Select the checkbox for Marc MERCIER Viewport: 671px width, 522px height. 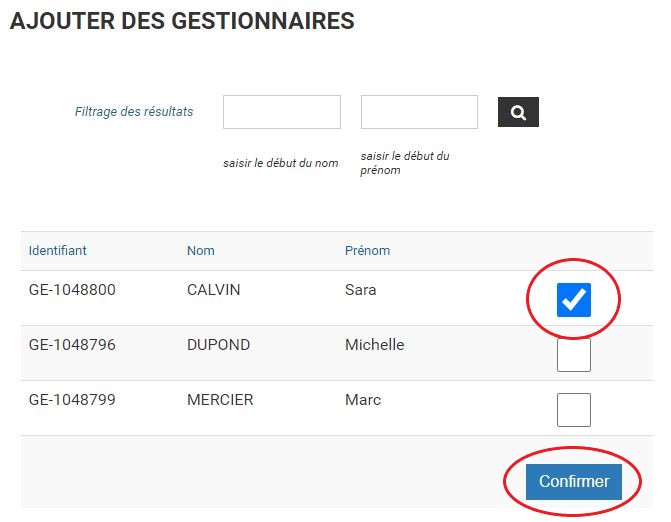[x=573, y=410]
